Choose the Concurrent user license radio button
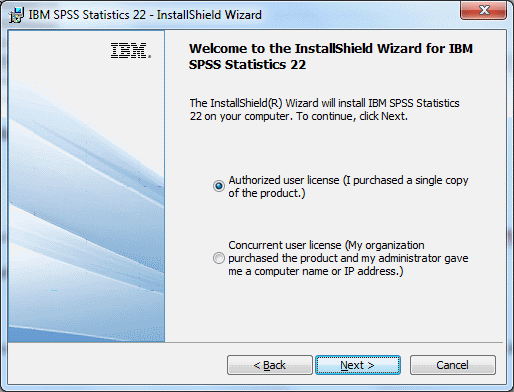This screenshot has height=392, width=514. 219,258
